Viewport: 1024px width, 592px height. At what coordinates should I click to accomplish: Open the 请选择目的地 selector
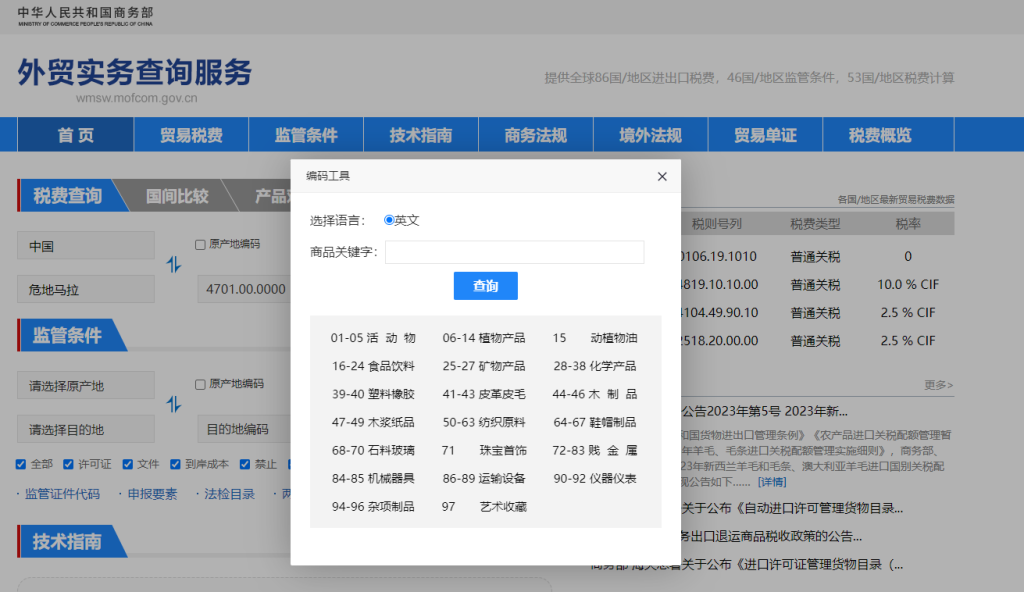86,429
